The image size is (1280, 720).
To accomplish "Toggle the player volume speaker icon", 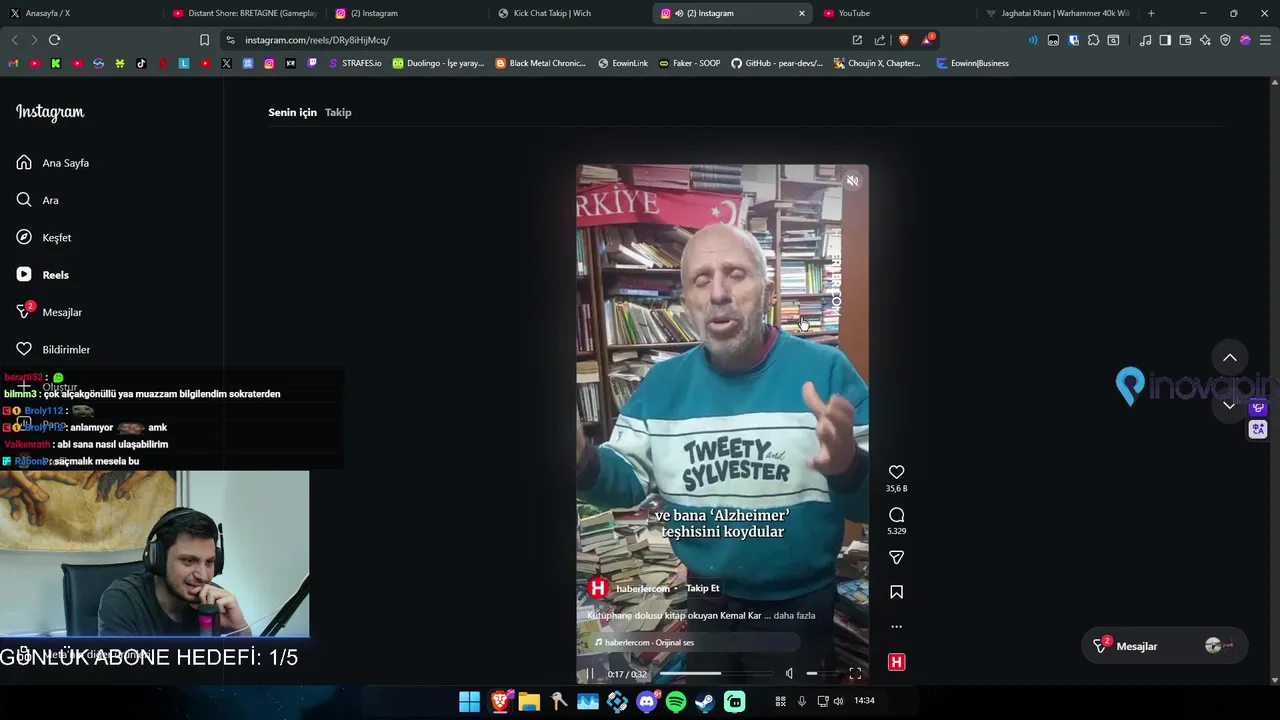I will click(789, 674).
